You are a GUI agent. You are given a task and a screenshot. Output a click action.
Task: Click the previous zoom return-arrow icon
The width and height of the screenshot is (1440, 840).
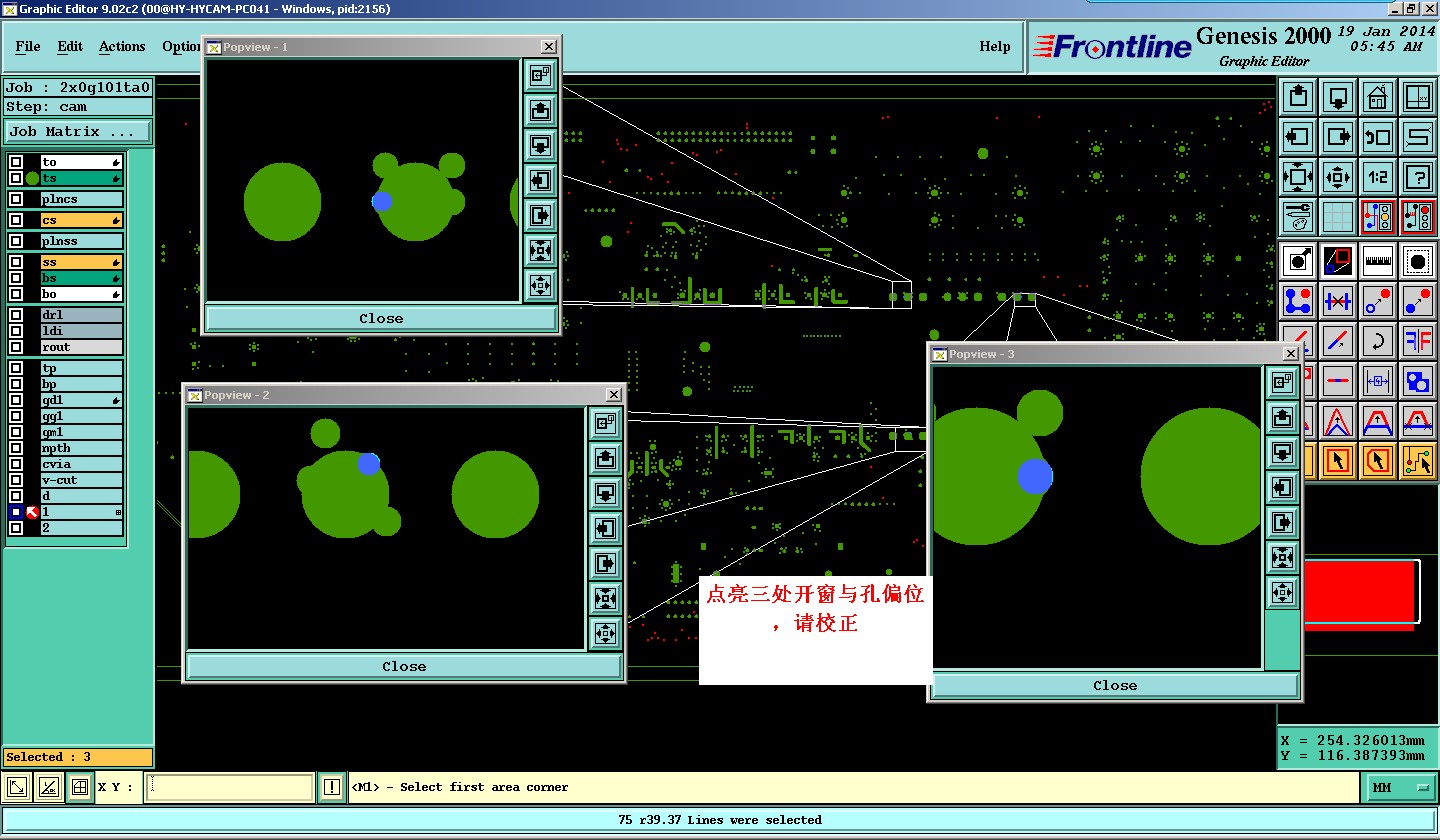[x=1378, y=137]
